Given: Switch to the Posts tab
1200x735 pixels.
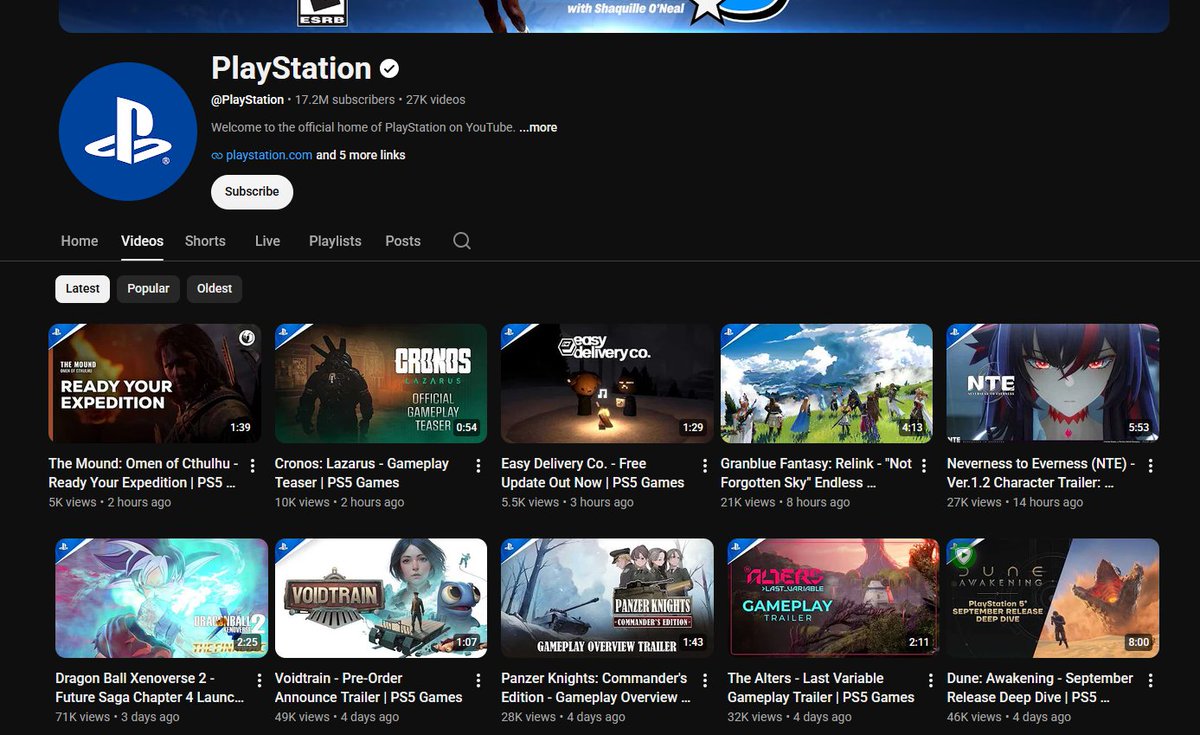Looking at the screenshot, I should [x=403, y=241].
